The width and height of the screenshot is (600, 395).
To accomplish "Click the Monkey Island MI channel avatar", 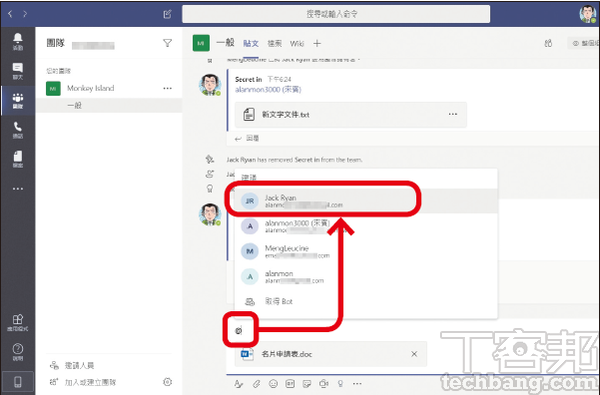I will [x=201, y=43].
